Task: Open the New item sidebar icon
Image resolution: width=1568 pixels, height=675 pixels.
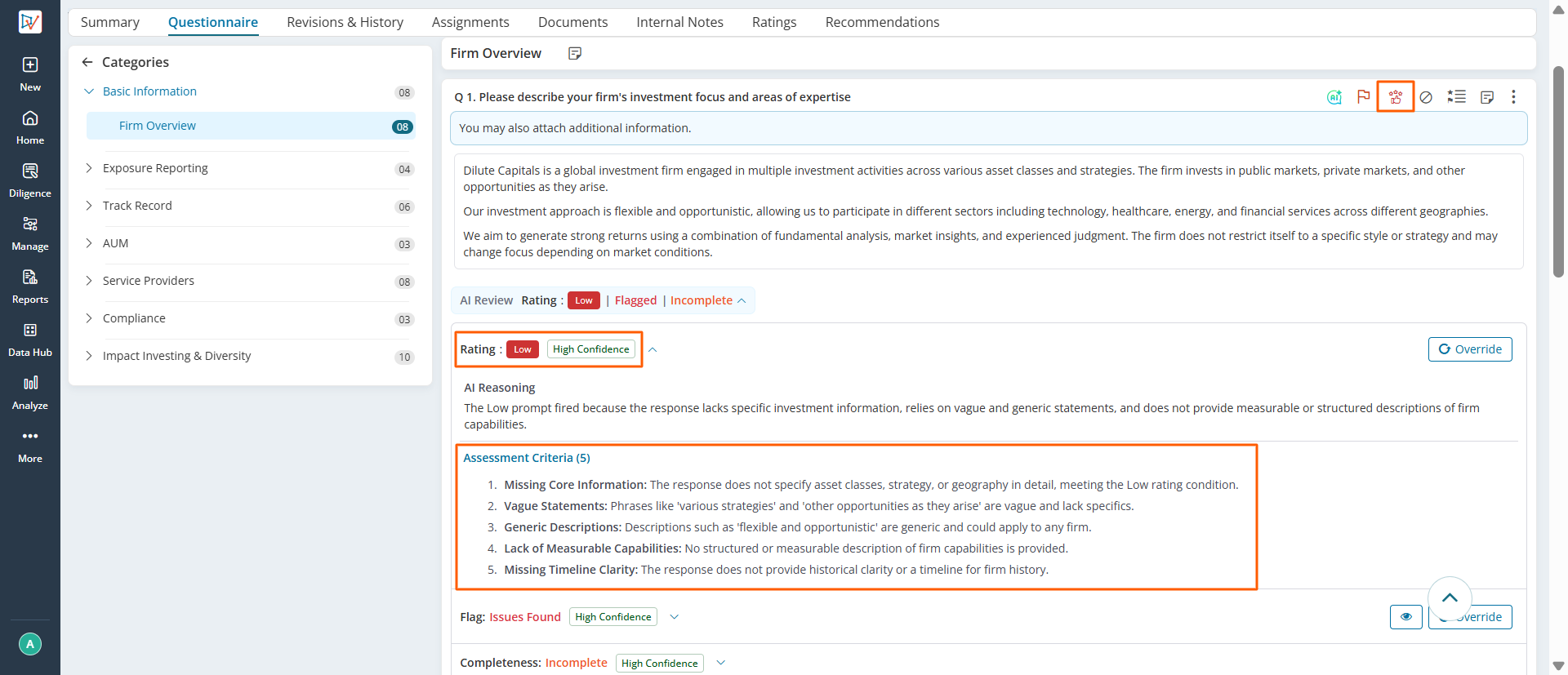Action: tap(30, 73)
